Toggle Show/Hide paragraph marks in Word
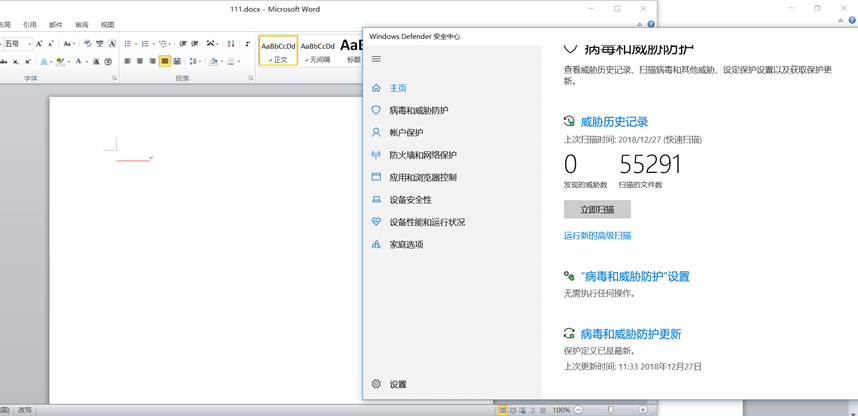 248,44
